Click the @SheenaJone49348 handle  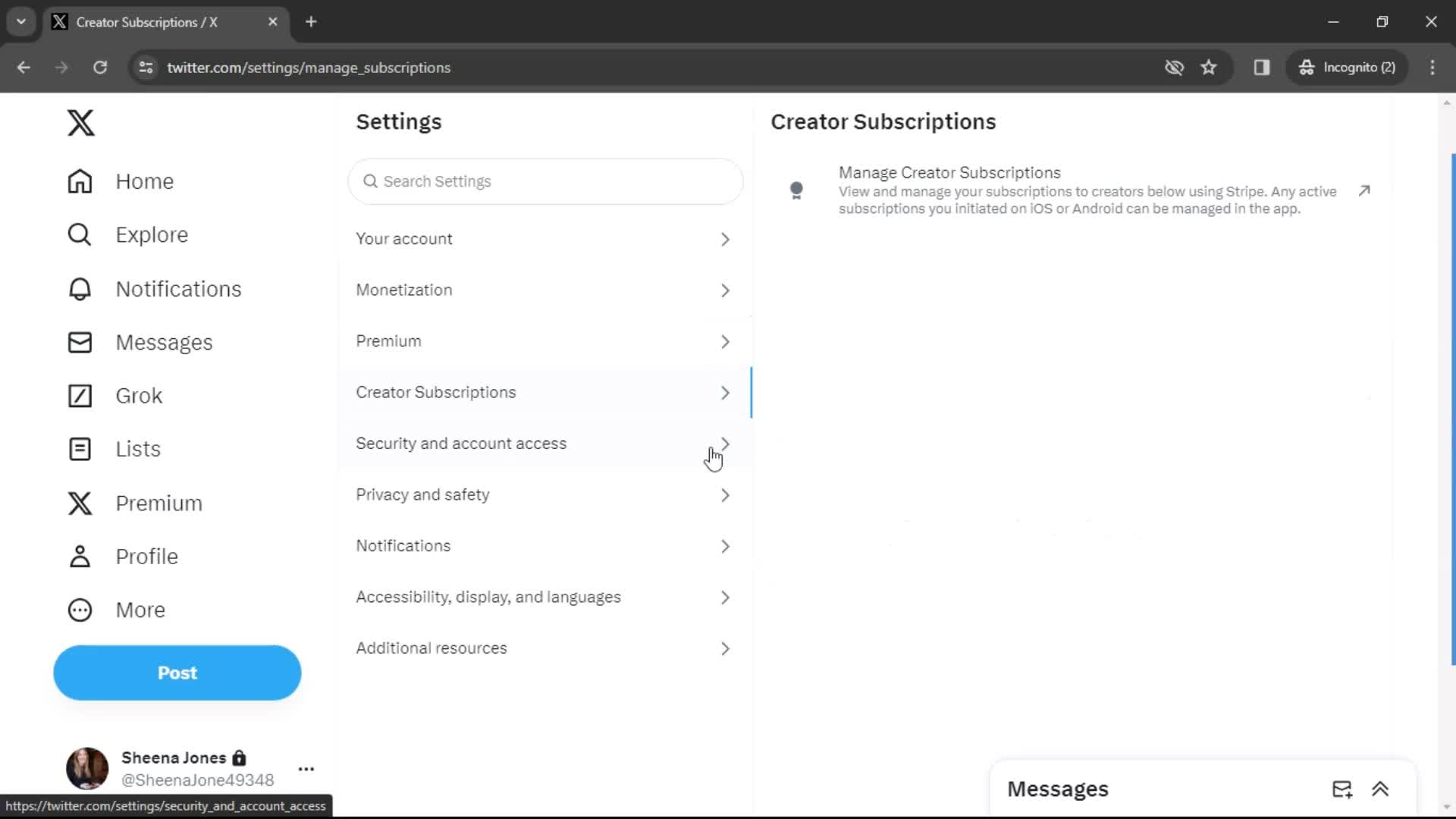pyautogui.click(x=198, y=780)
